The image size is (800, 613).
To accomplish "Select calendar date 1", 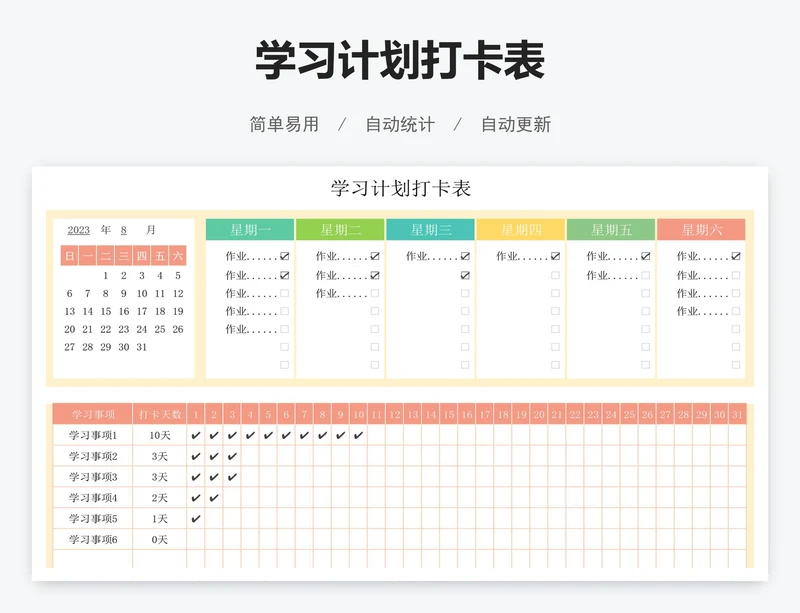I will click(106, 276).
